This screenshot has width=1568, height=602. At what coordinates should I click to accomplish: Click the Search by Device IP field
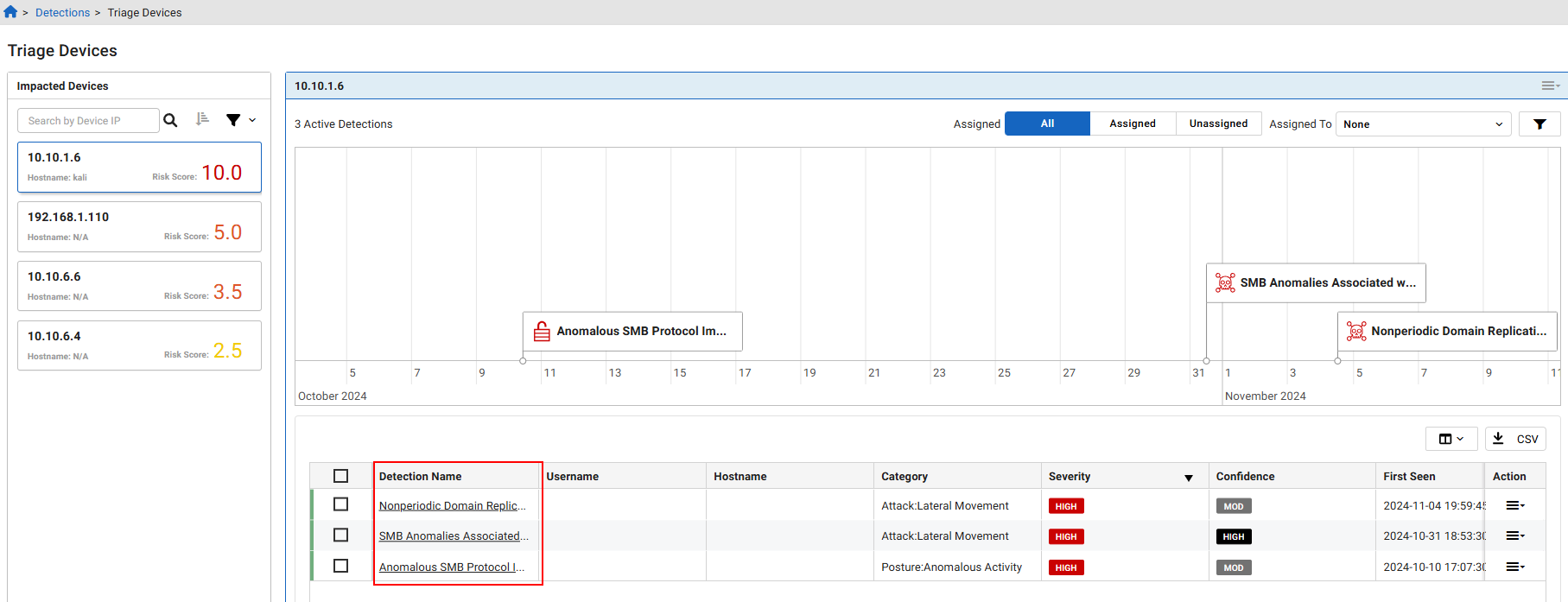88,121
